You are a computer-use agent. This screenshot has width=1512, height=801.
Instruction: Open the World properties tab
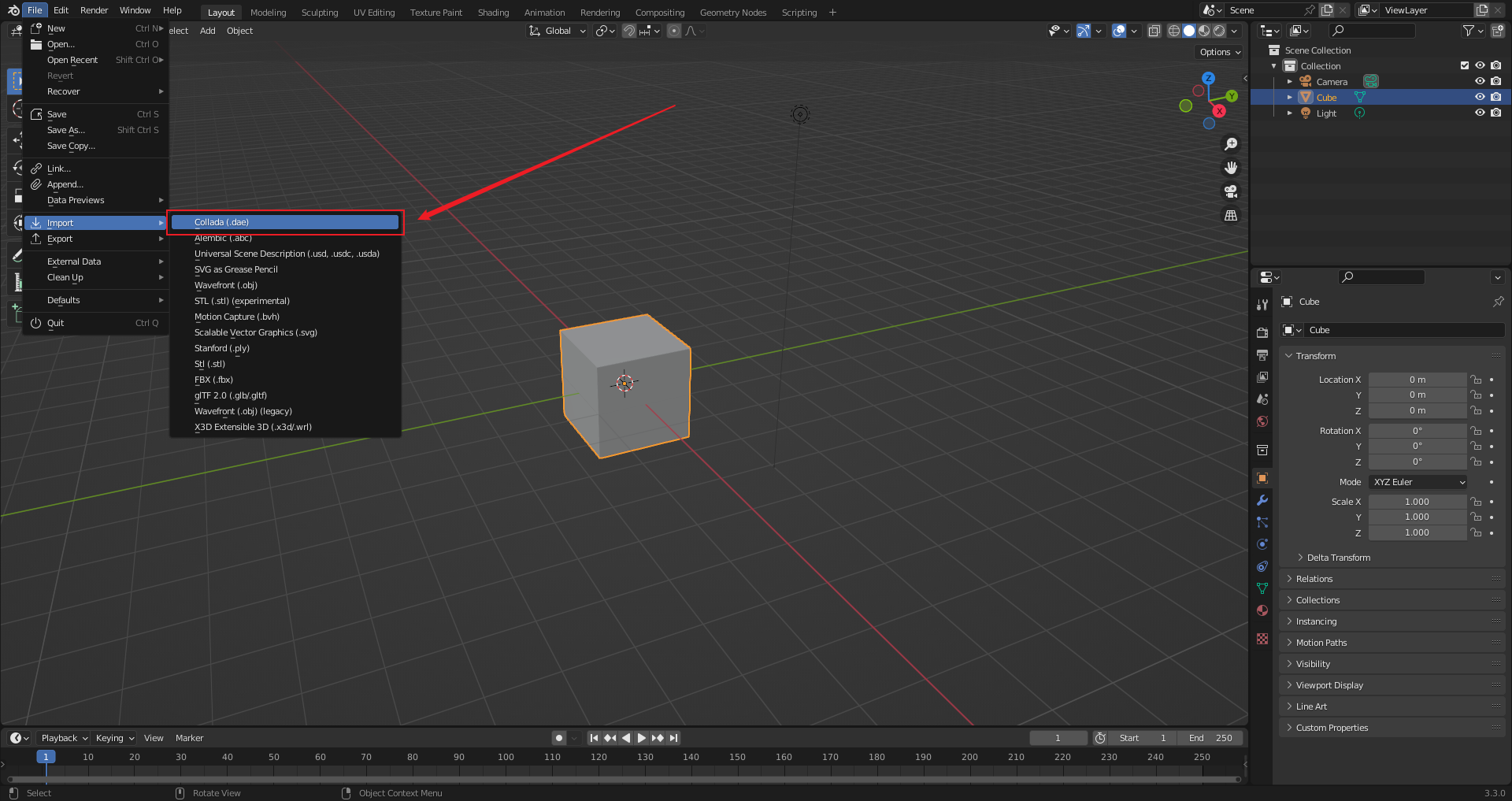[1262, 421]
